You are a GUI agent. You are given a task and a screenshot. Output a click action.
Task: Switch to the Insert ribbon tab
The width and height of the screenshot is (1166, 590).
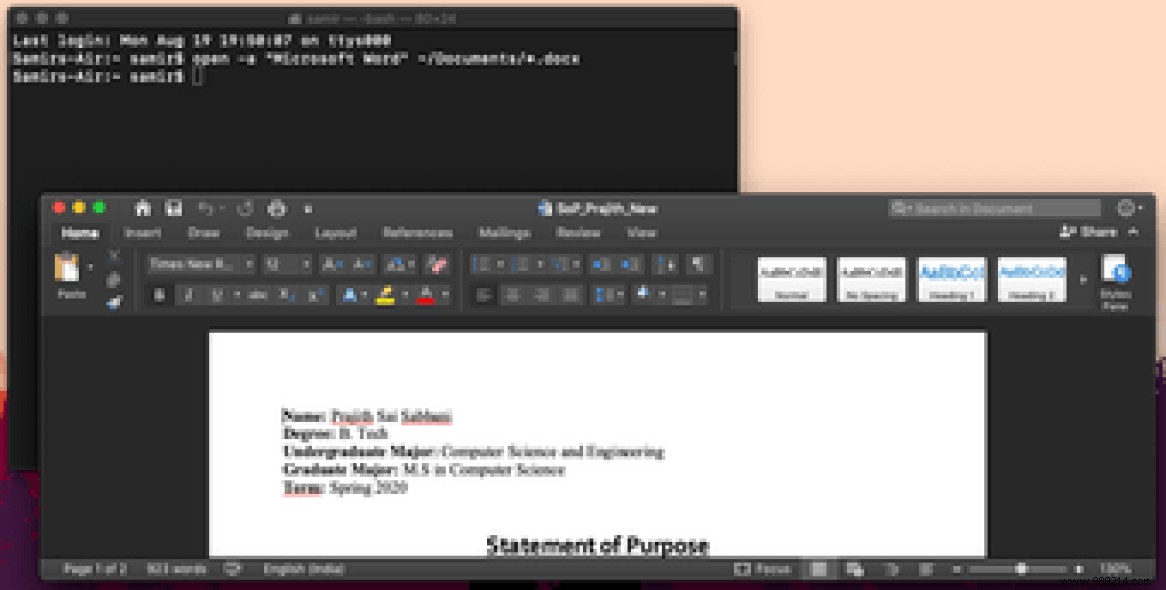click(143, 232)
